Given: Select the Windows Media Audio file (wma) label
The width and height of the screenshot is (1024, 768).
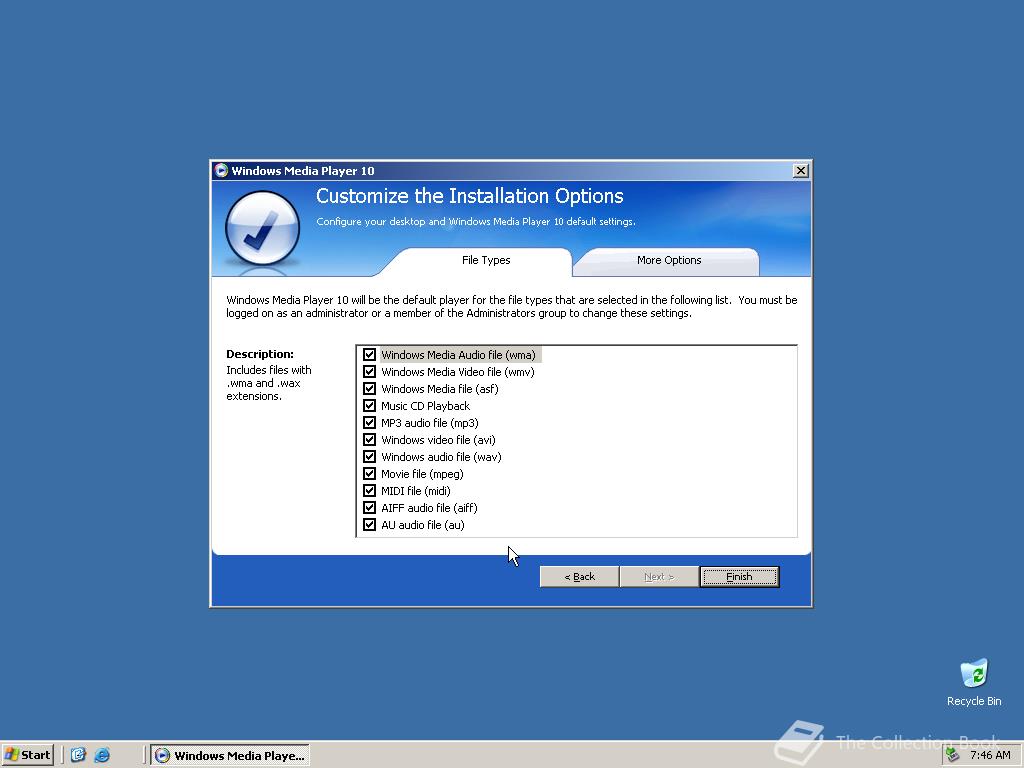Looking at the screenshot, I should (x=458, y=355).
